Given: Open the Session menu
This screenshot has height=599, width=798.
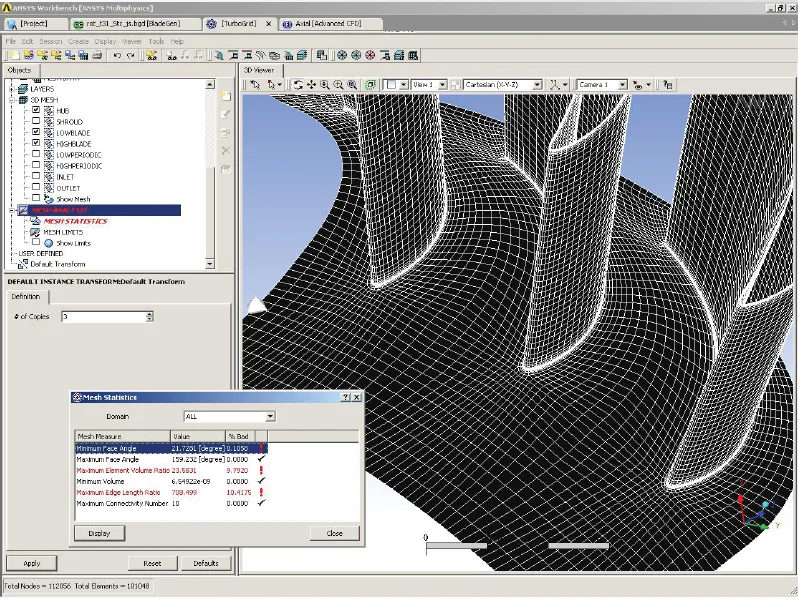Looking at the screenshot, I should pyautogui.click(x=50, y=41).
